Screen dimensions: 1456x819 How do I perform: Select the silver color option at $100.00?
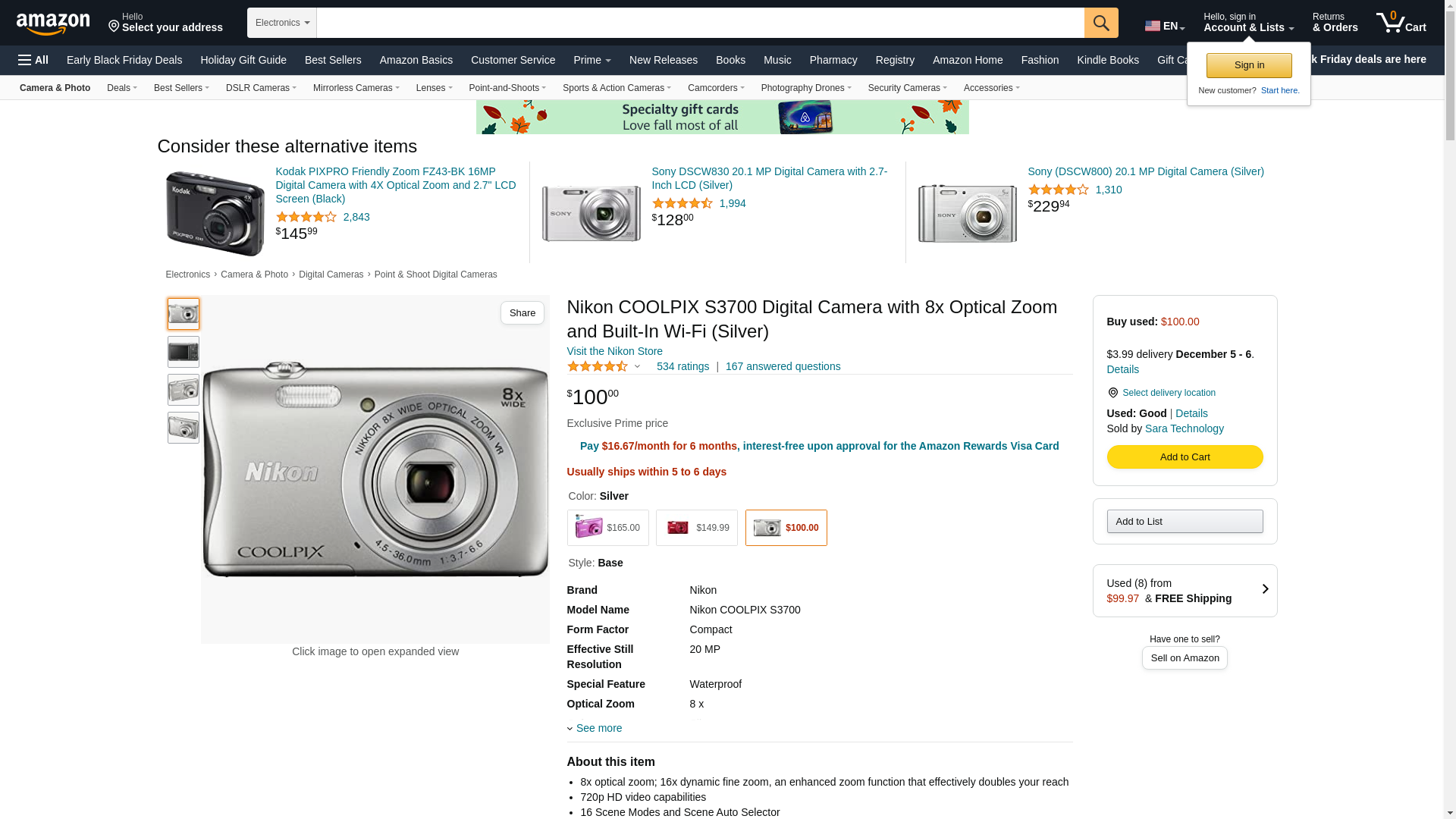786,528
